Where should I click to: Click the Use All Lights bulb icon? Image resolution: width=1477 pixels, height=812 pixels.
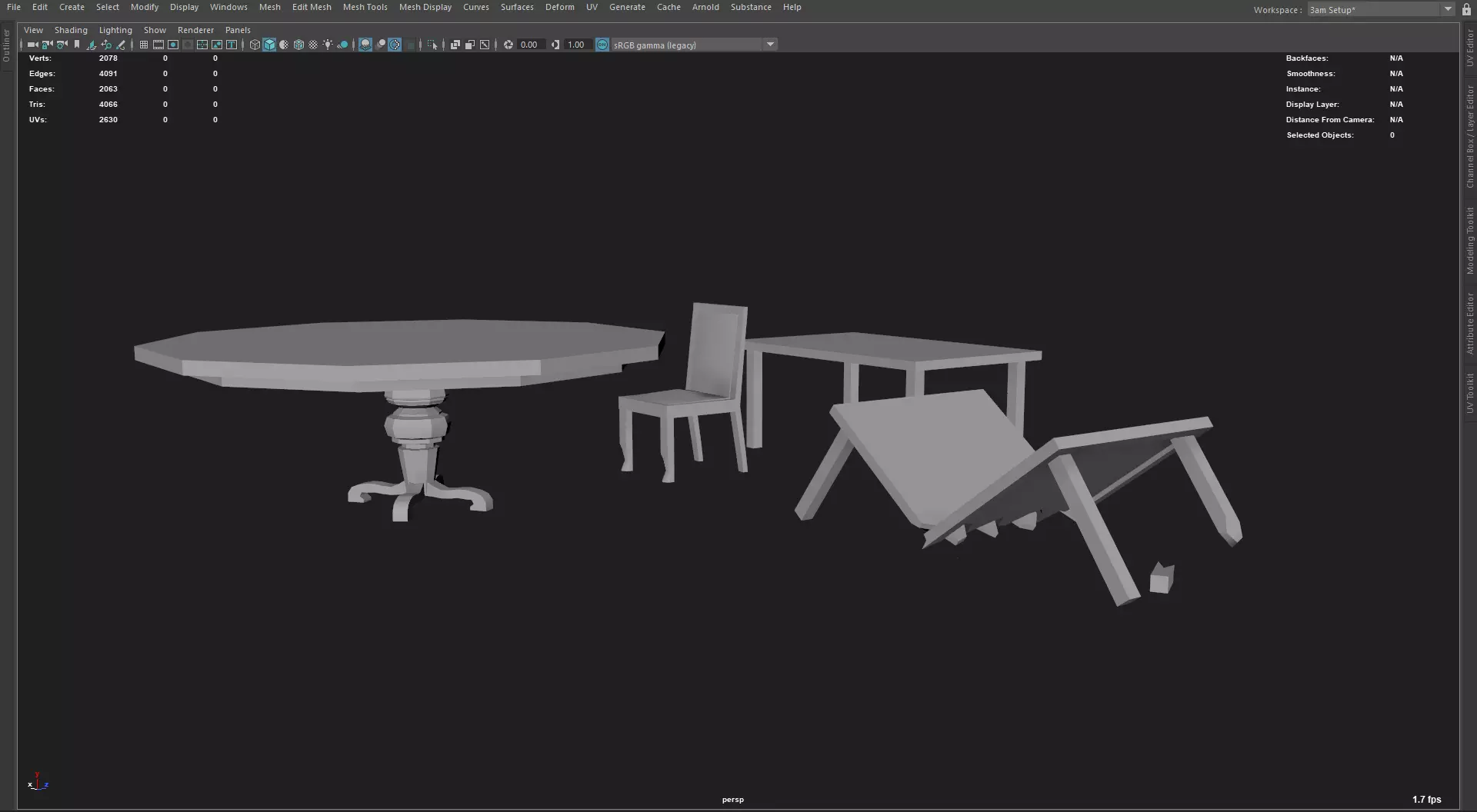point(328,45)
